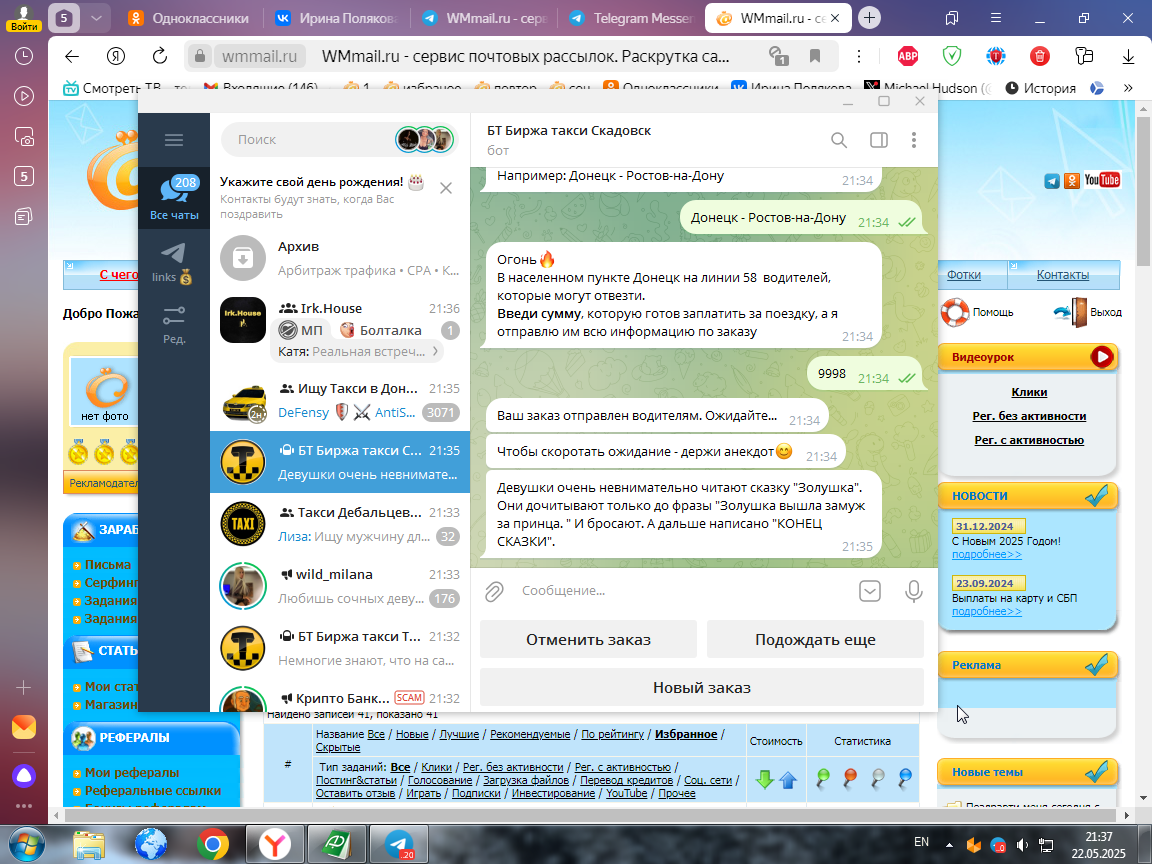The height and width of the screenshot is (864, 1152).
Task: Sort cost ascending with blue arrow
Action: [x=788, y=780]
